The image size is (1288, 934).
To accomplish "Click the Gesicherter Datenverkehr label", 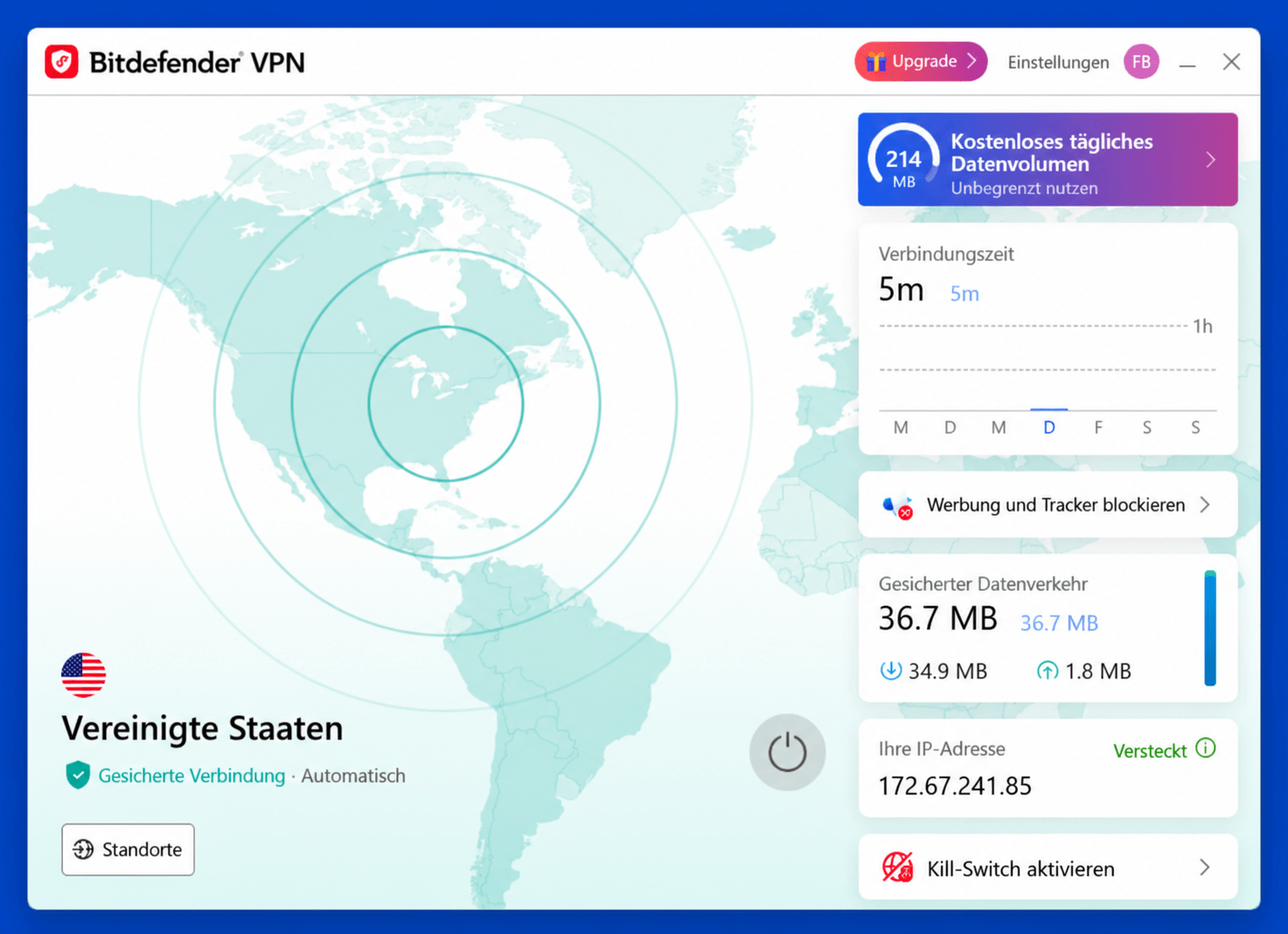I will [983, 583].
